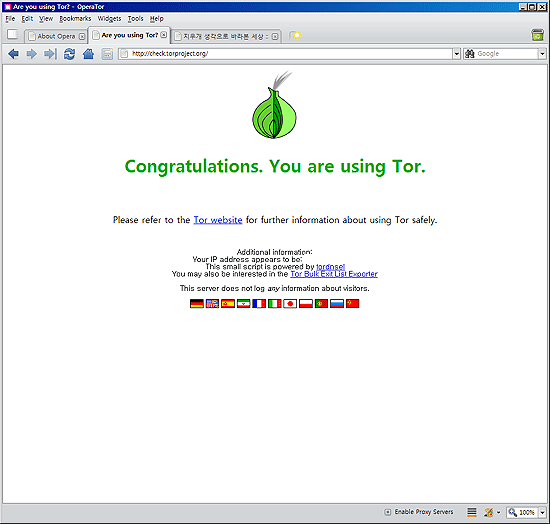Go to the Home page icon
The width and height of the screenshot is (550, 524).
(88, 54)
